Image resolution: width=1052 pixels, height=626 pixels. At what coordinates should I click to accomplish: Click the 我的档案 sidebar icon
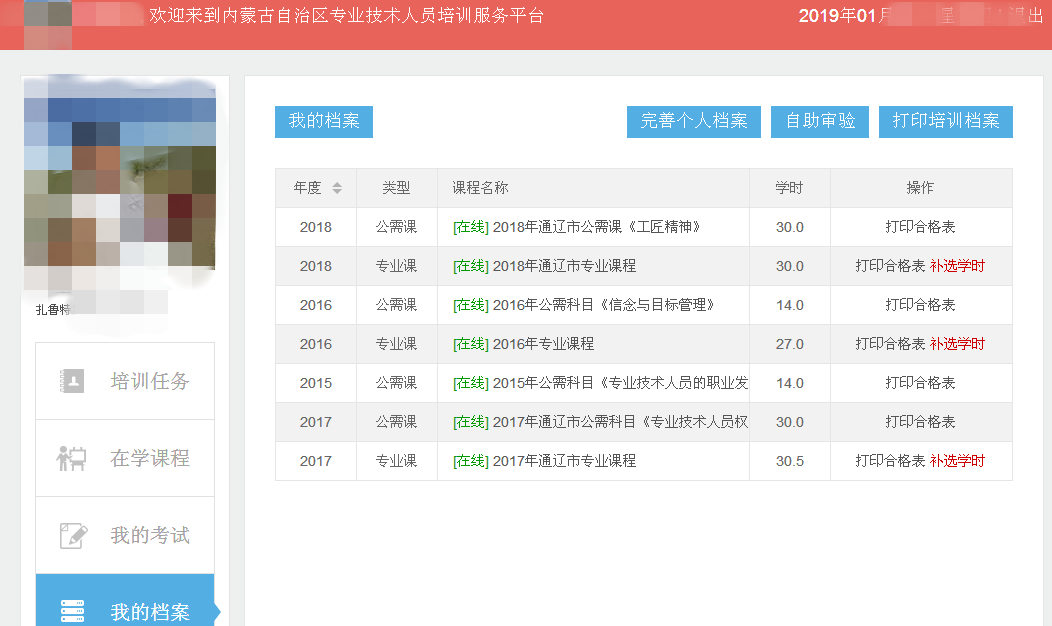coord(73,610)
